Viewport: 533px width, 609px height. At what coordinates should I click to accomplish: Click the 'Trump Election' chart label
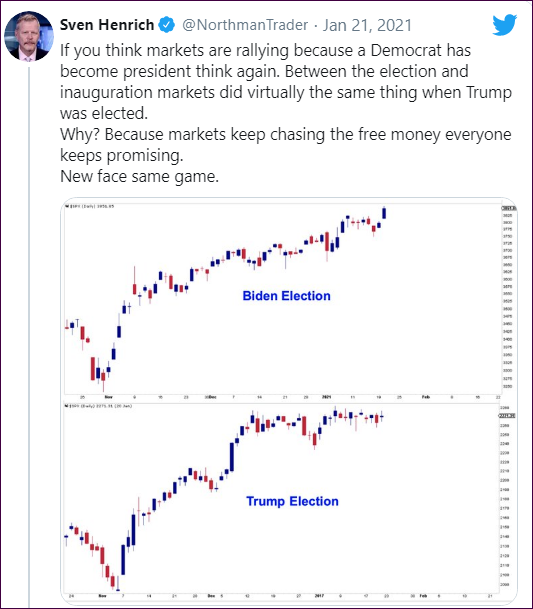(x=292, y=501)
